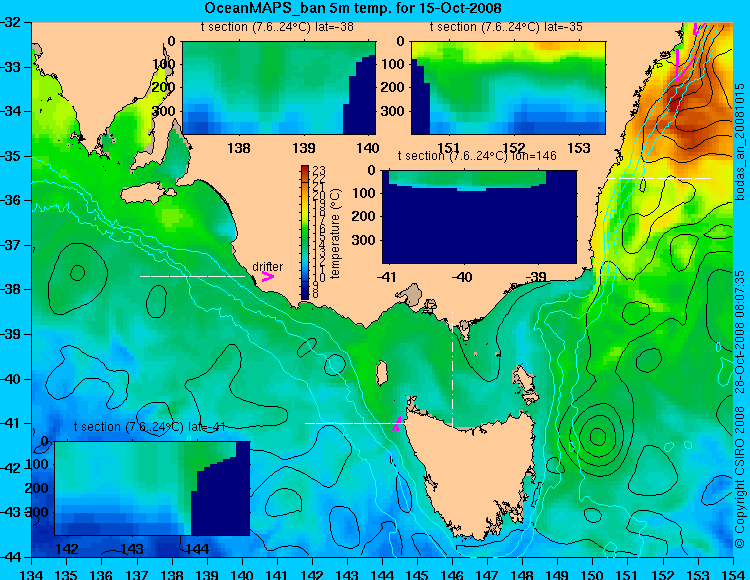Click the '144' tick label in the lat=-41 inset
The height and width of the screenshot is (580, 750).
click(197, 548)
